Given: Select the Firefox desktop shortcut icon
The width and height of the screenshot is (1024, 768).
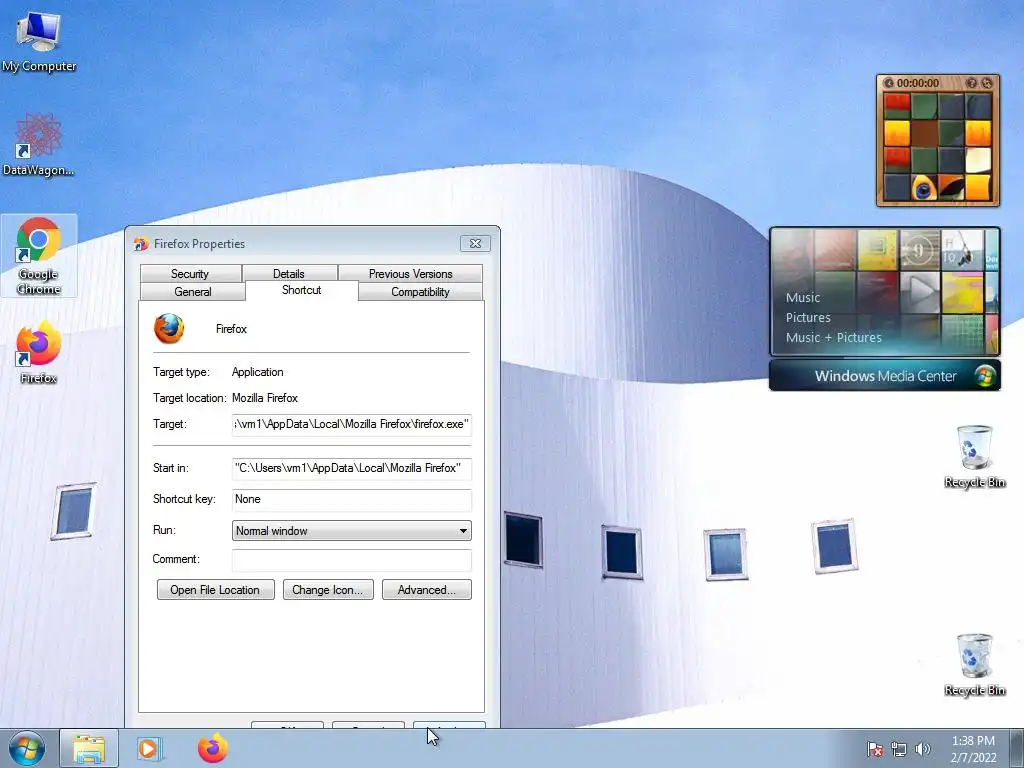Looking at the screenshot, I should coord(39,352).
